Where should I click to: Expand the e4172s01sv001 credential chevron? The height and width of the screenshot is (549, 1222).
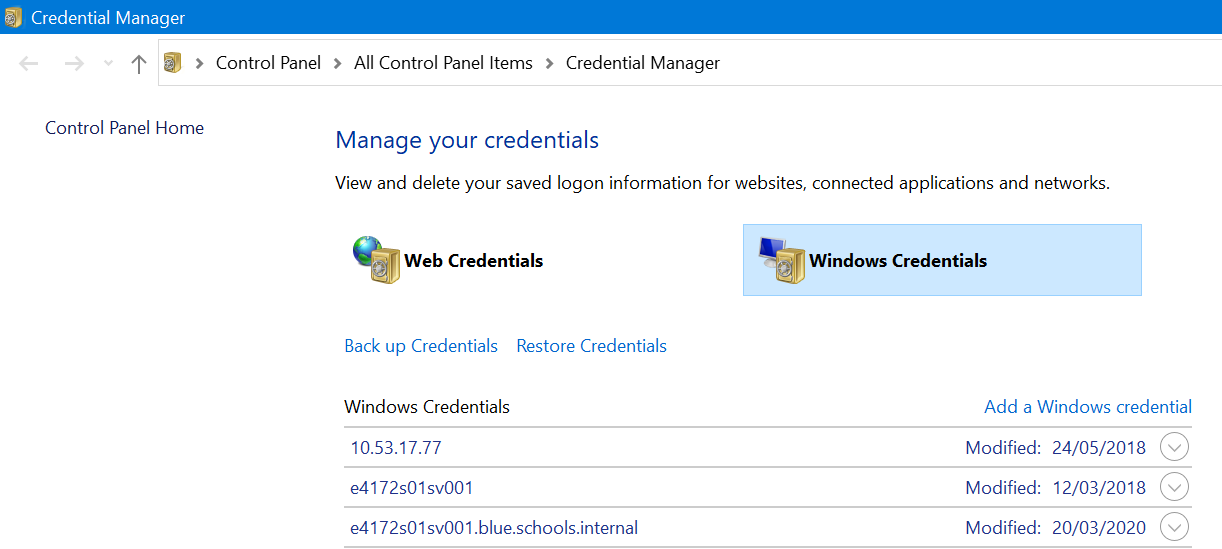tap(1174, 488)
